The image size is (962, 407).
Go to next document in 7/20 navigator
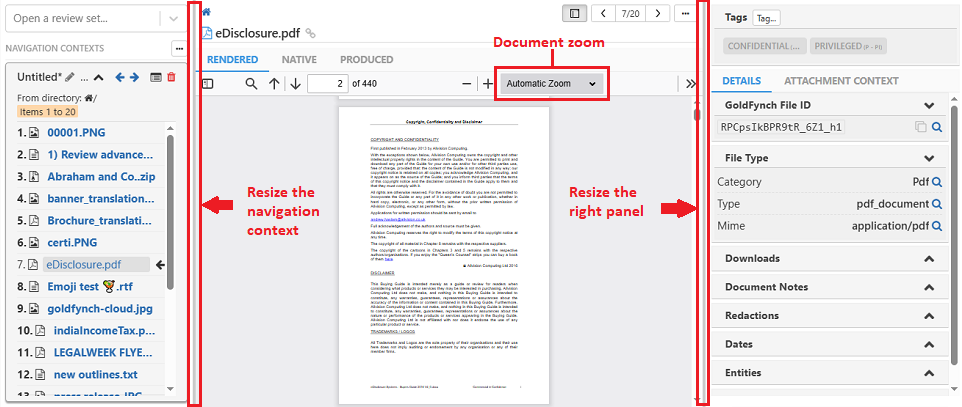[658, 13]
